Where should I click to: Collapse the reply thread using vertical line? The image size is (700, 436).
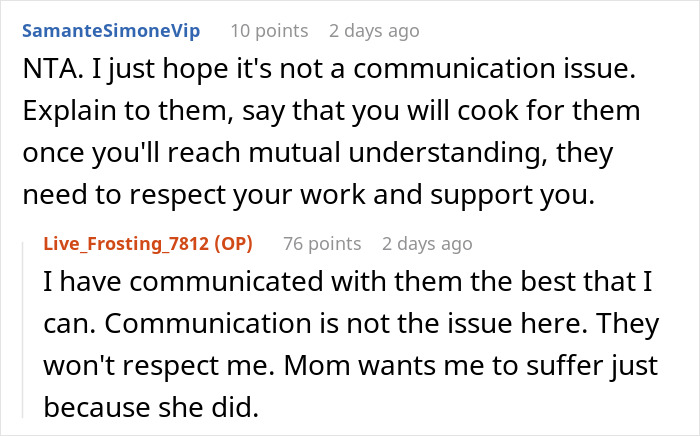point(23,330)
